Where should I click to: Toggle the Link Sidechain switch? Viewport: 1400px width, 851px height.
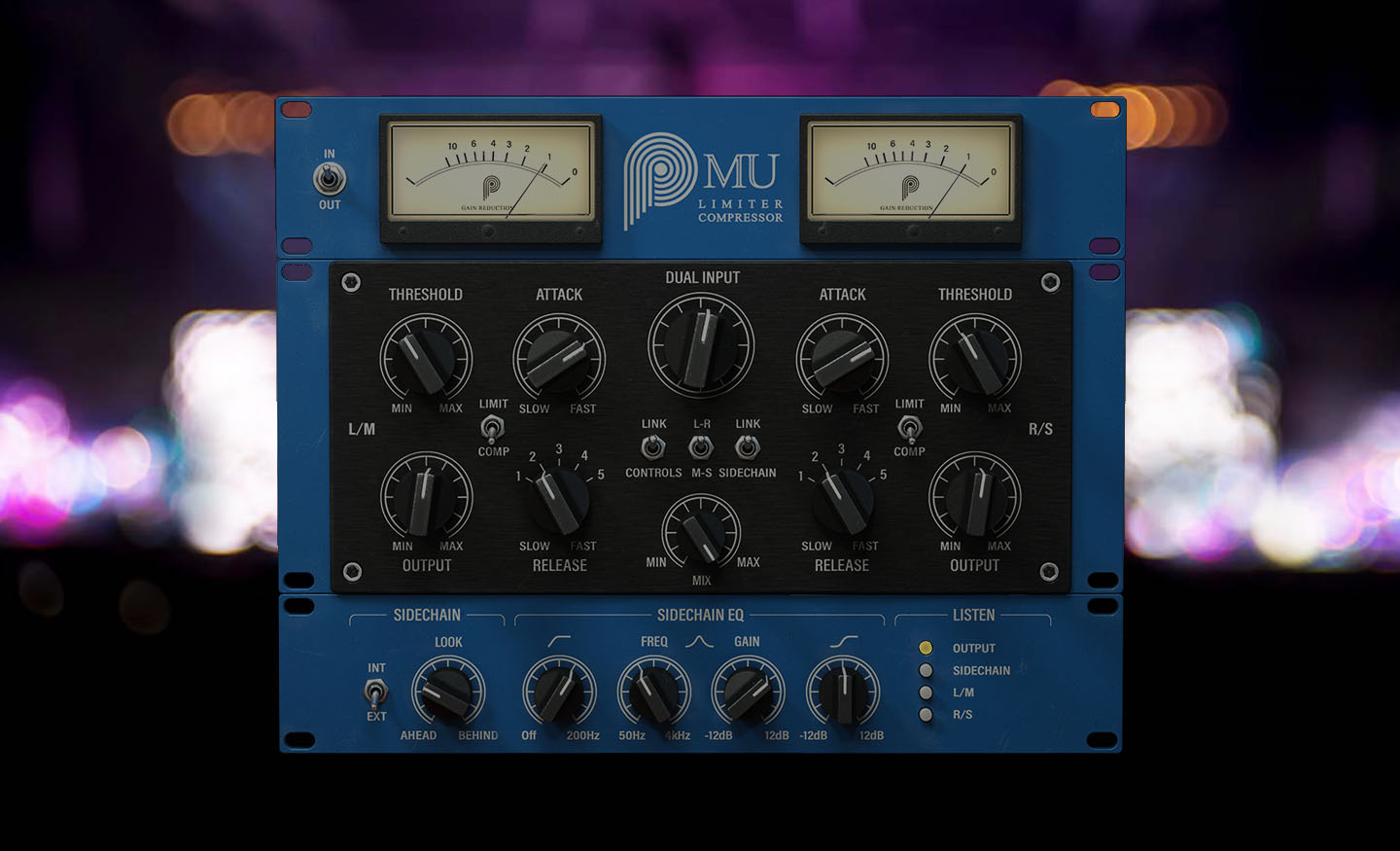(x=748, y=447)
